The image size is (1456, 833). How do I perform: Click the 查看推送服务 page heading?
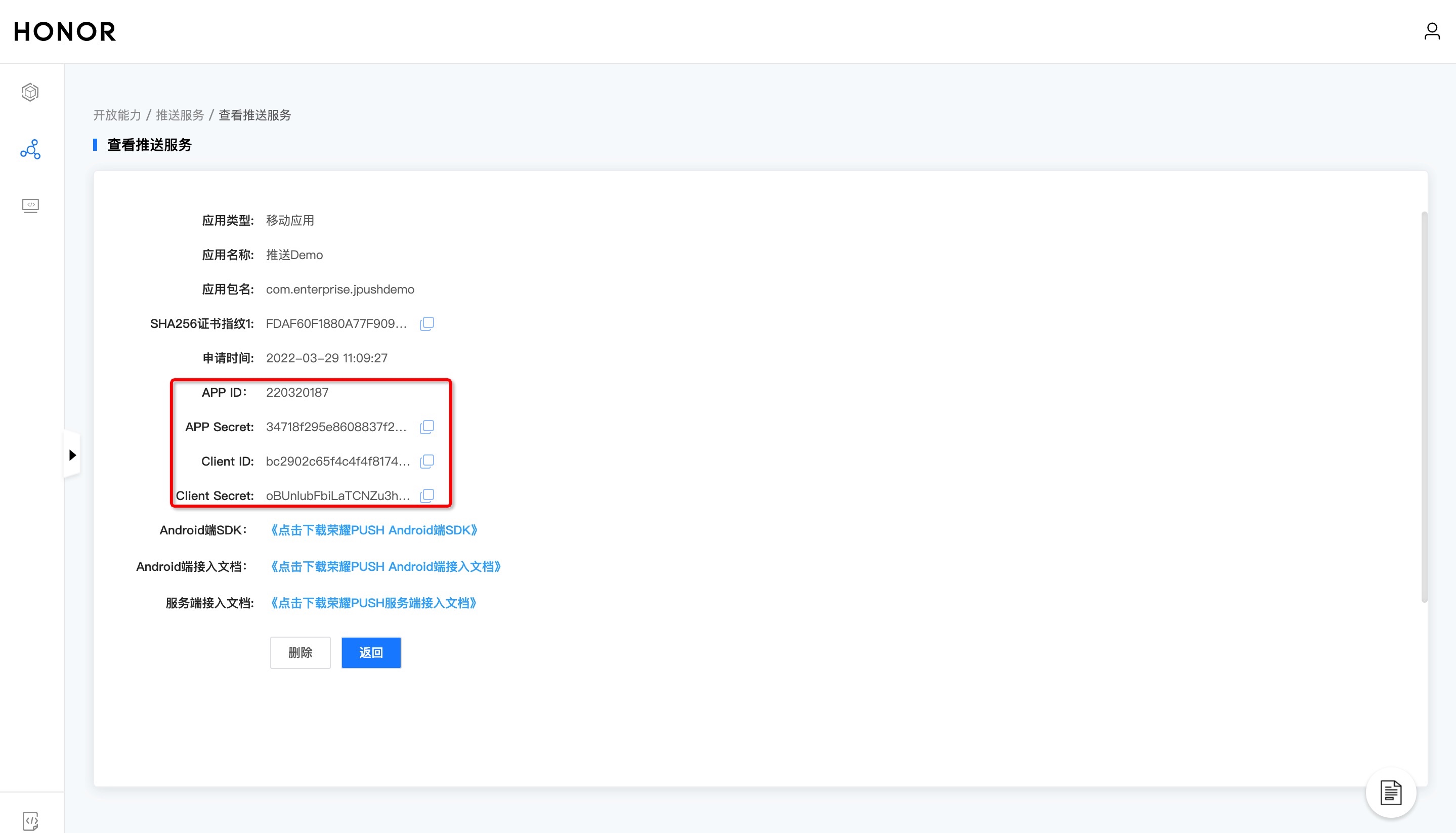(x=149, y=145)
